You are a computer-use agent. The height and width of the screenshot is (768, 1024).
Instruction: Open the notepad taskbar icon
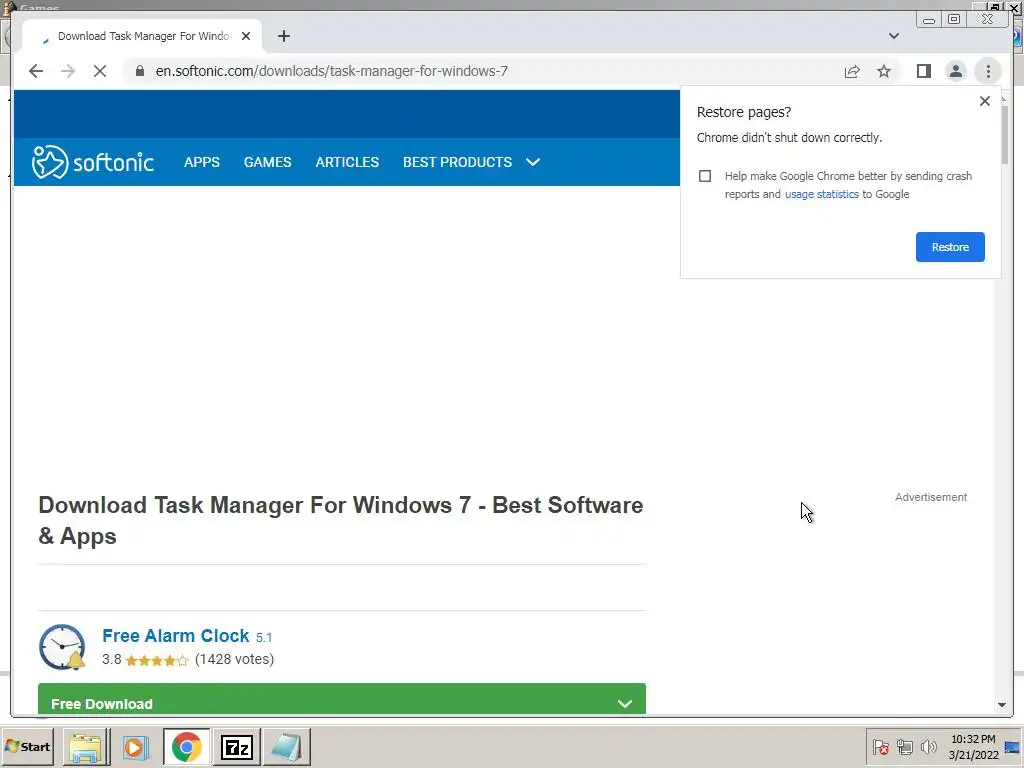tap(287, 747)
